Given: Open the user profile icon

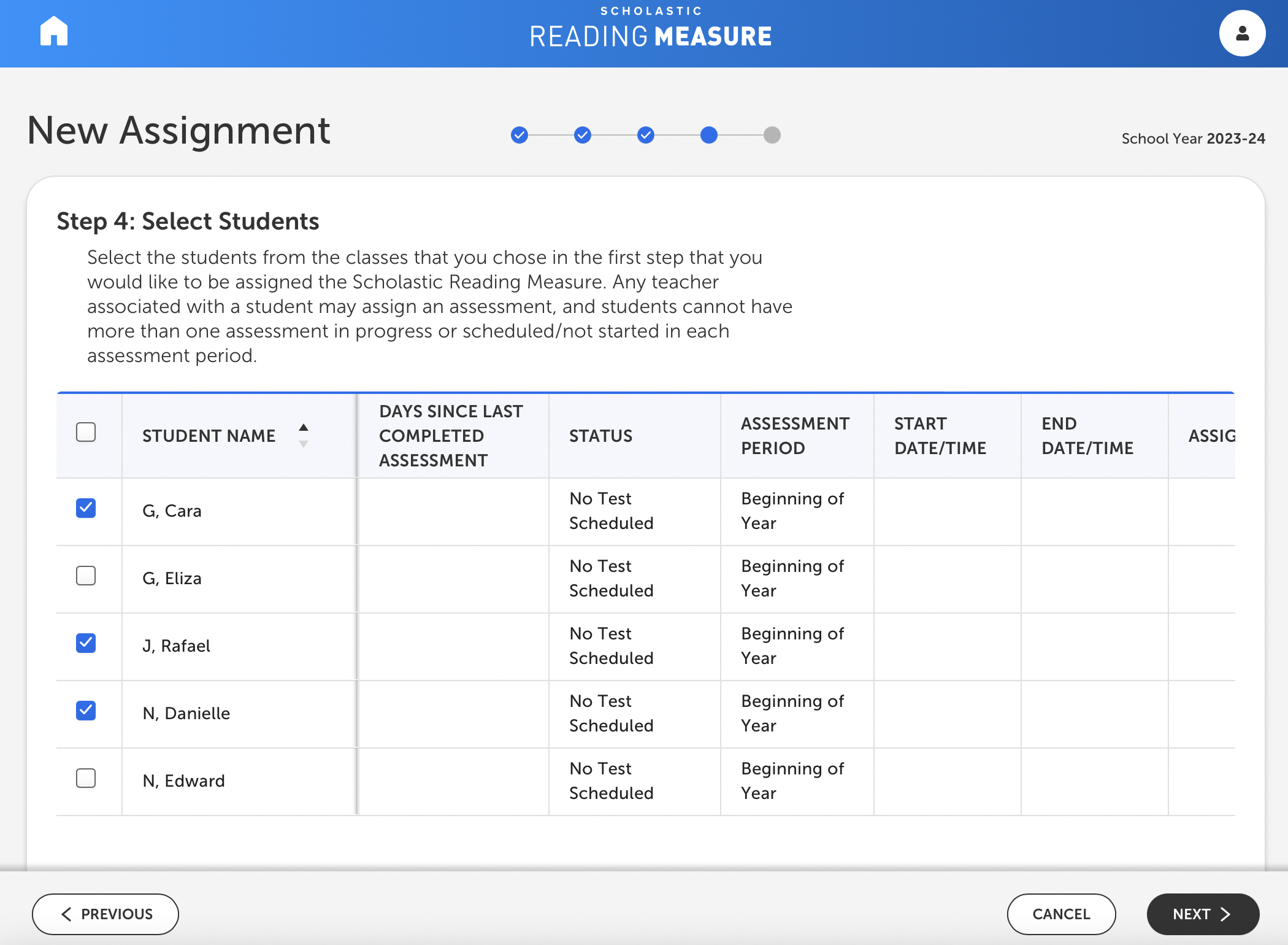Looking at the screenshot, I should click(x=1242, y=33).
